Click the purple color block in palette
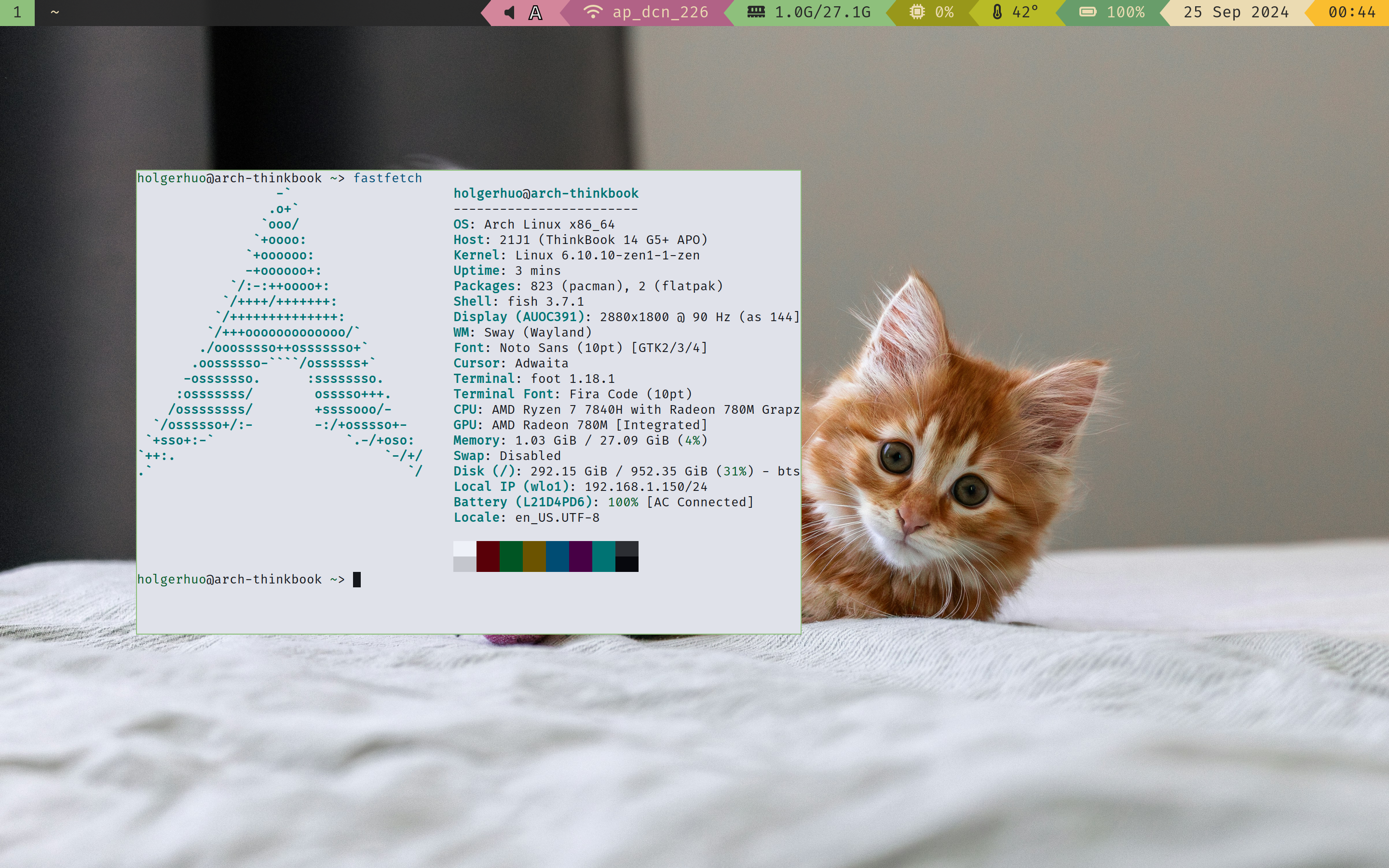Viewport: 1389px width, 868px height. (580, 556)
